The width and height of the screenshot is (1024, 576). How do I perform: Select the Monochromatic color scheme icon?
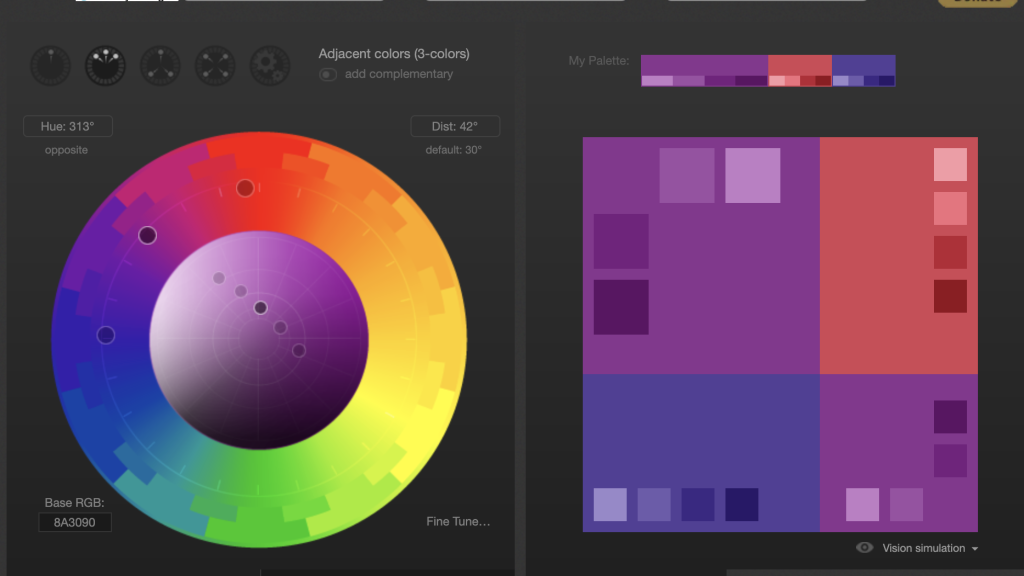[50, 66]
